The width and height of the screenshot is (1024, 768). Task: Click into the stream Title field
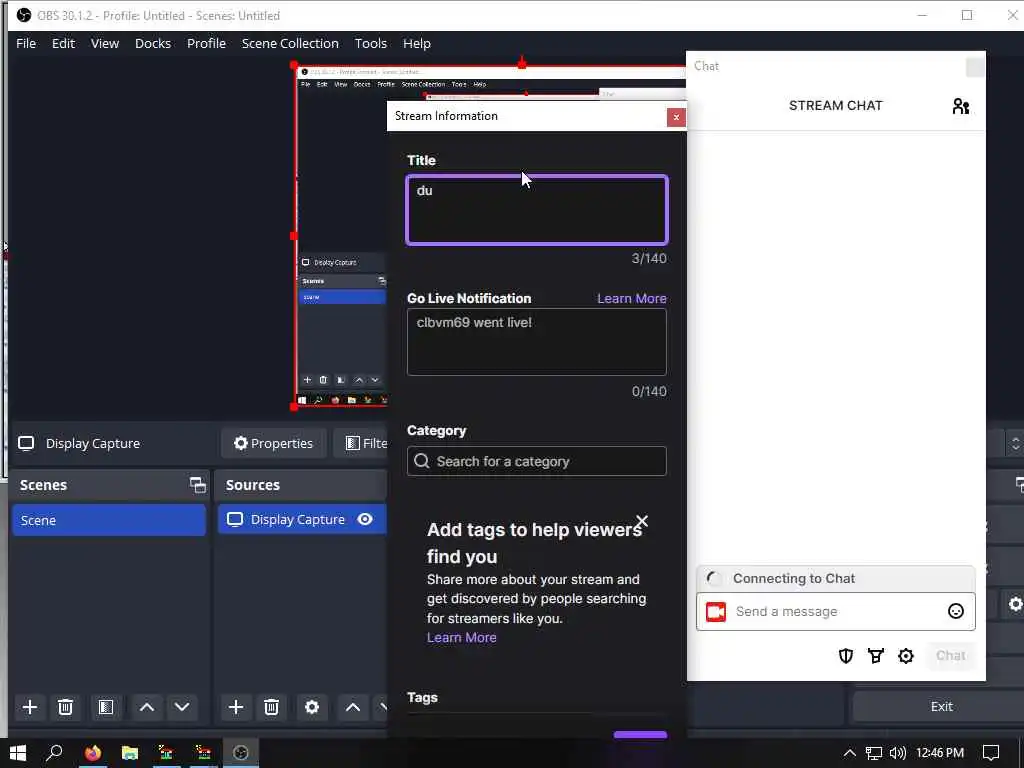coord(537,210)
